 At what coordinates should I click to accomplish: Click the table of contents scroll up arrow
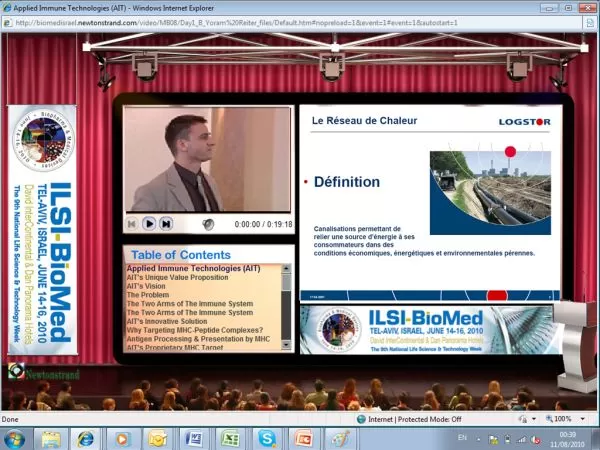[x=286, y=269]
